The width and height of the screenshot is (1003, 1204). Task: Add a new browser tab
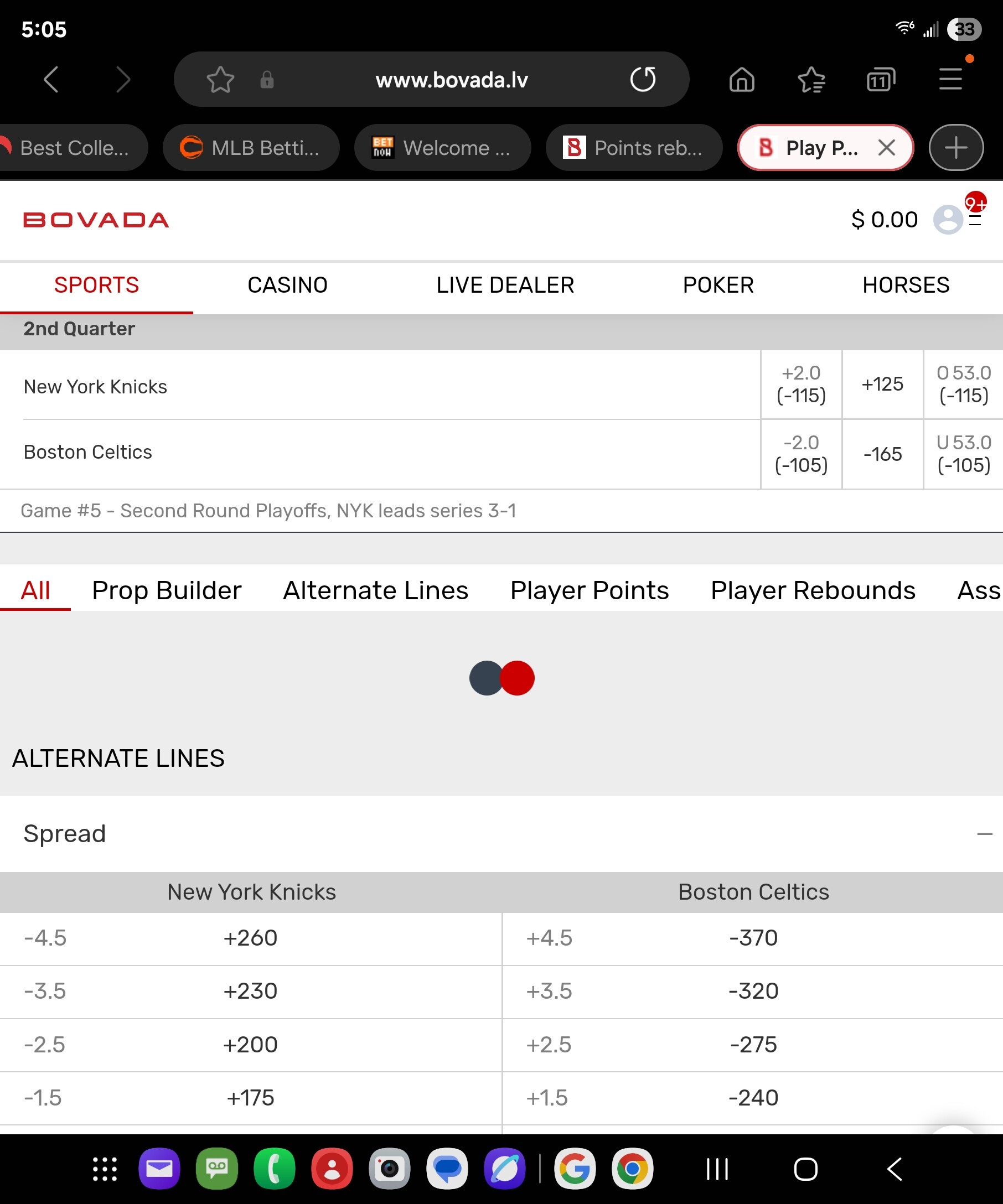pos(955,147)
